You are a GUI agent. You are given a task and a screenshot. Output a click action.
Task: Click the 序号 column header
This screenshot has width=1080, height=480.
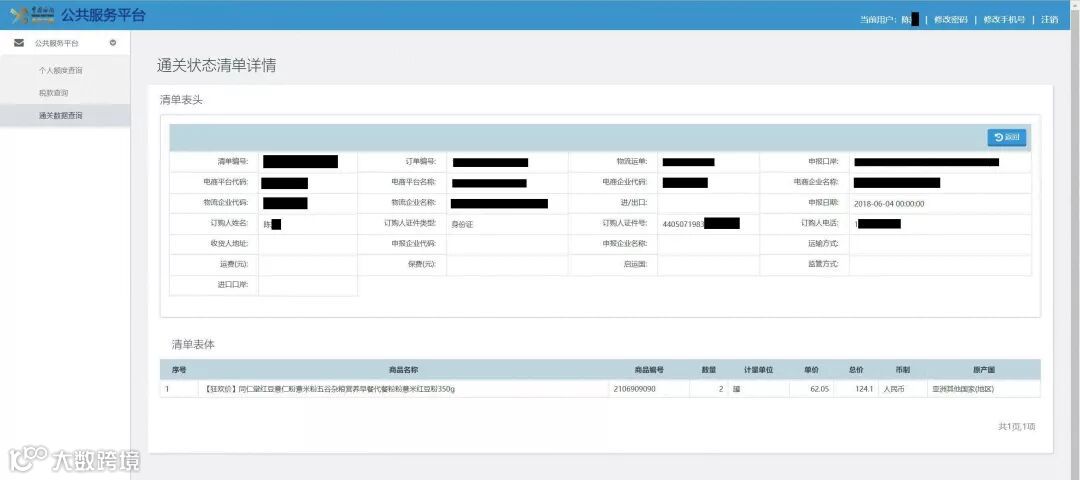click(178, 370)
